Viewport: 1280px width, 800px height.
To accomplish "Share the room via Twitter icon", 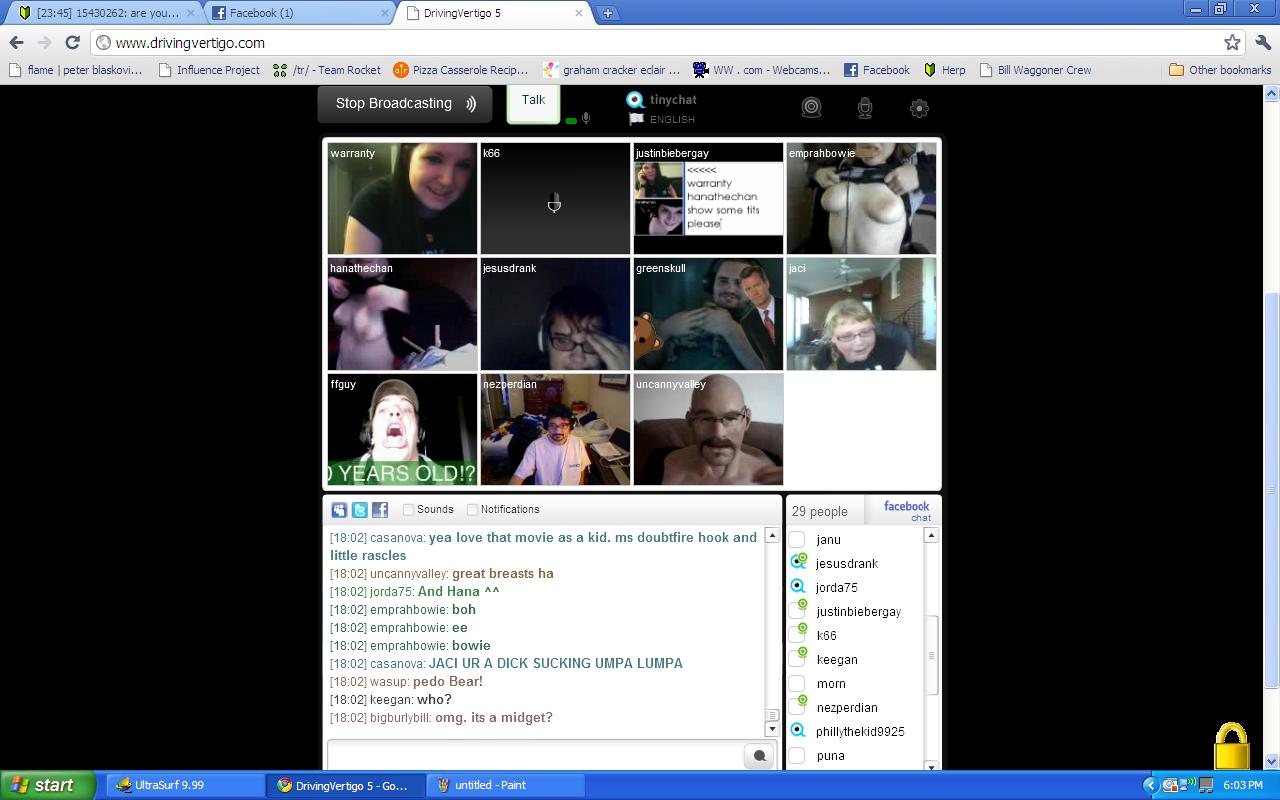I will (x=360, y=510).
